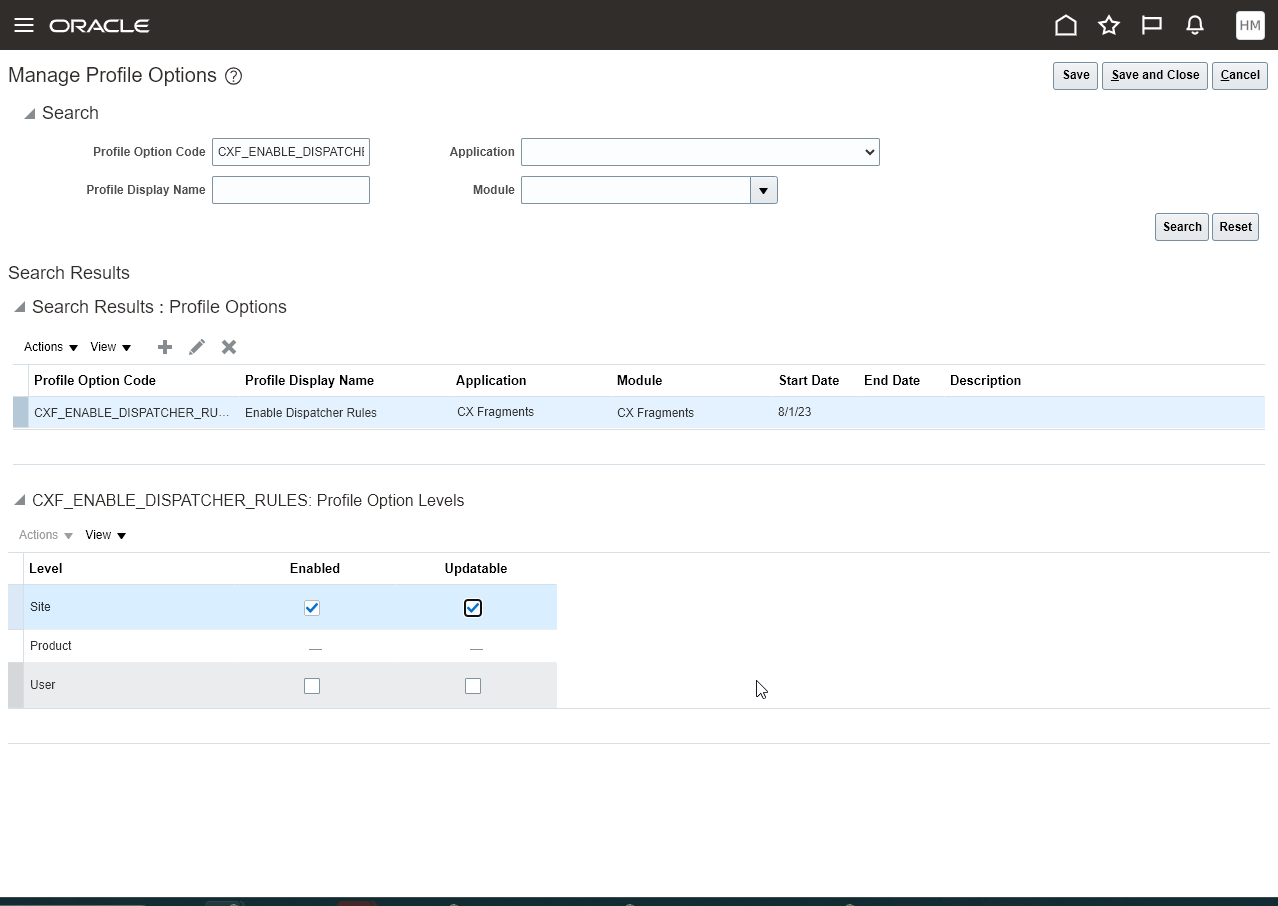This screenshot has width=1278, height=906.
Task: Collapse the Profile Option Levels section
Action: (20, 500)
